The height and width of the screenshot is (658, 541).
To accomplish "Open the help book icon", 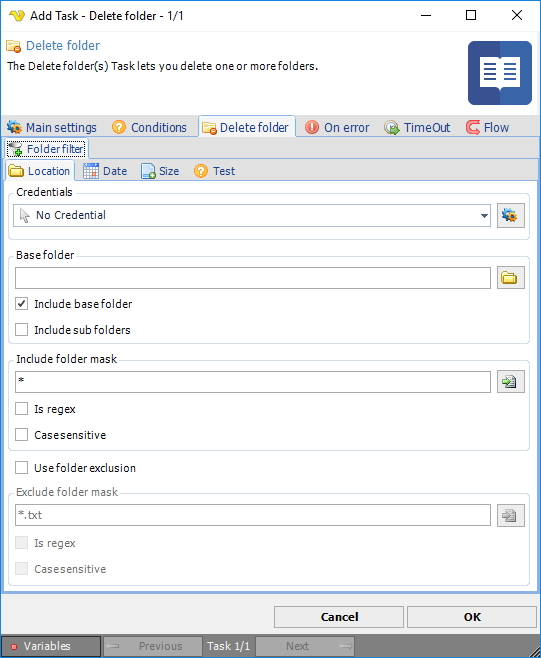I will [499, 73].
